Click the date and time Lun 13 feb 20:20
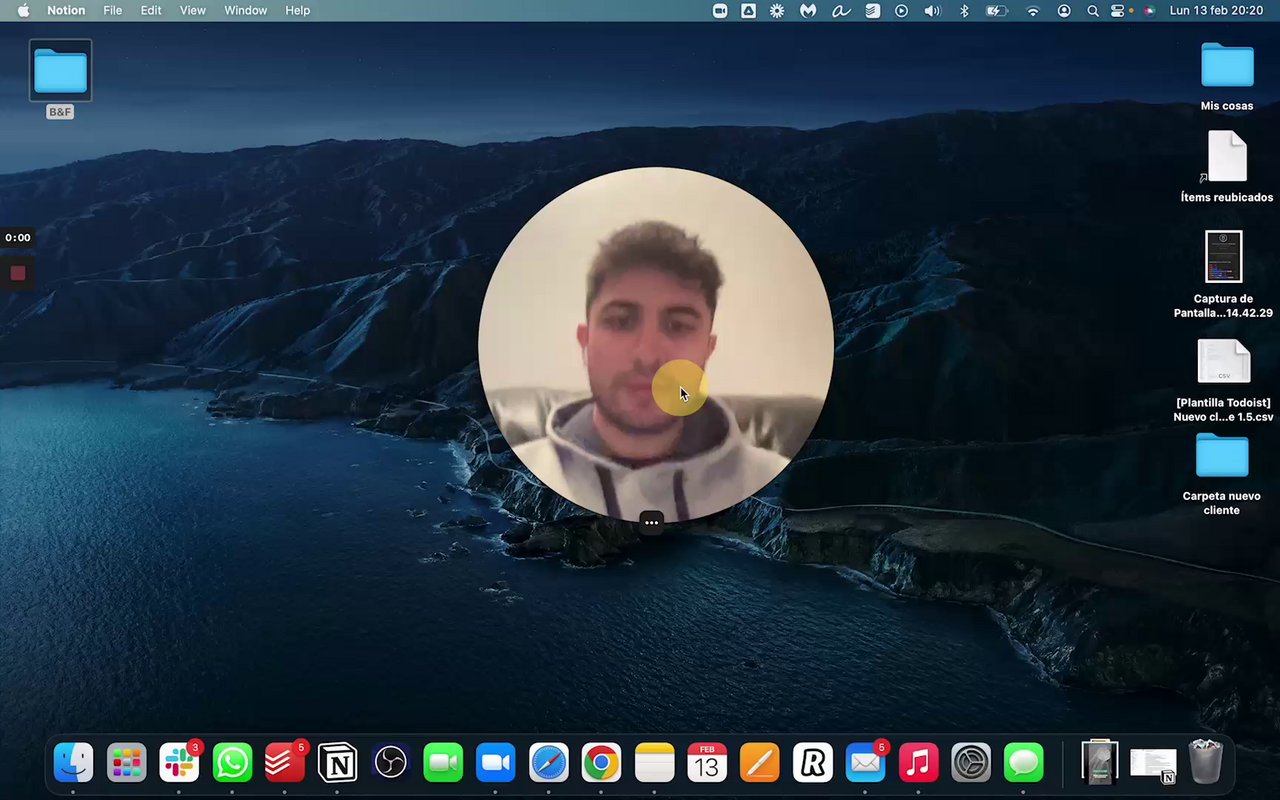This screenshot has height=800, width=1280. pyautogui.click(x=1216, y=10)
